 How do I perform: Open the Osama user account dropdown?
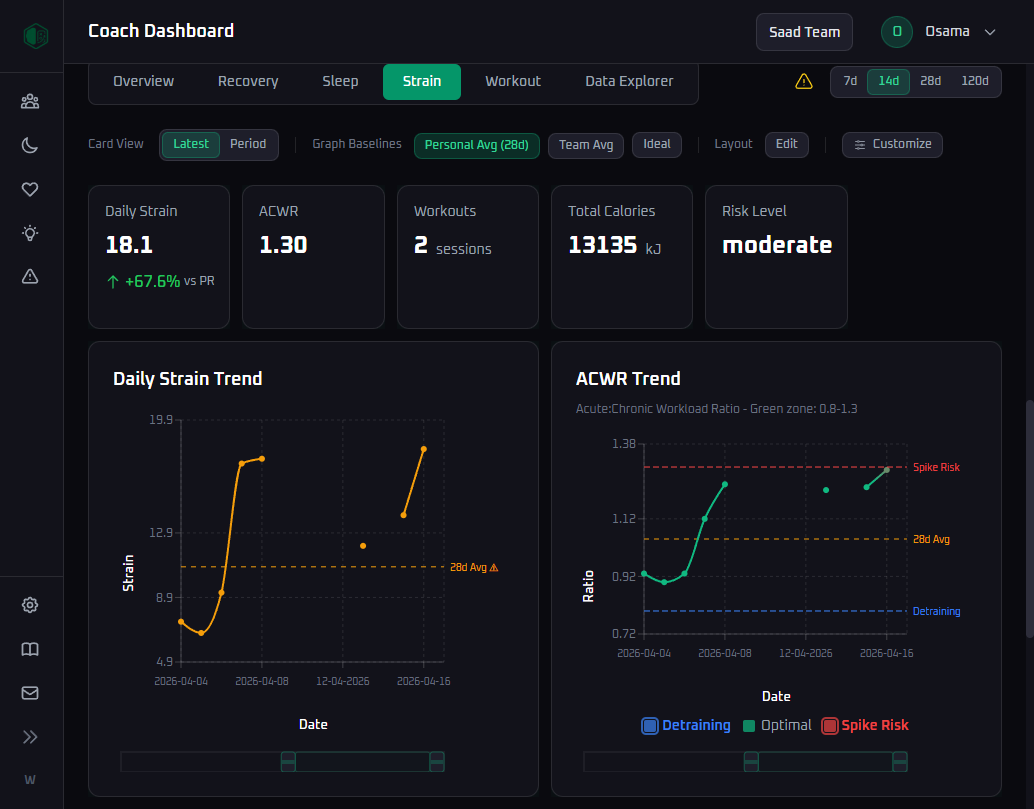(x=938, y=32)
